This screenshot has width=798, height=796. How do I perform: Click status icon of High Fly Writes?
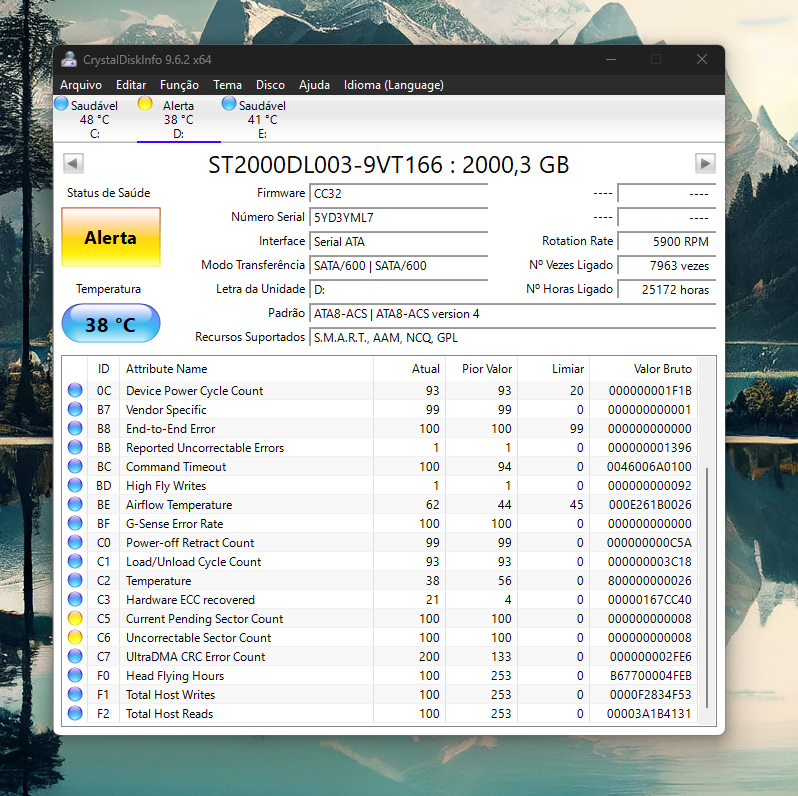(75, 486)
